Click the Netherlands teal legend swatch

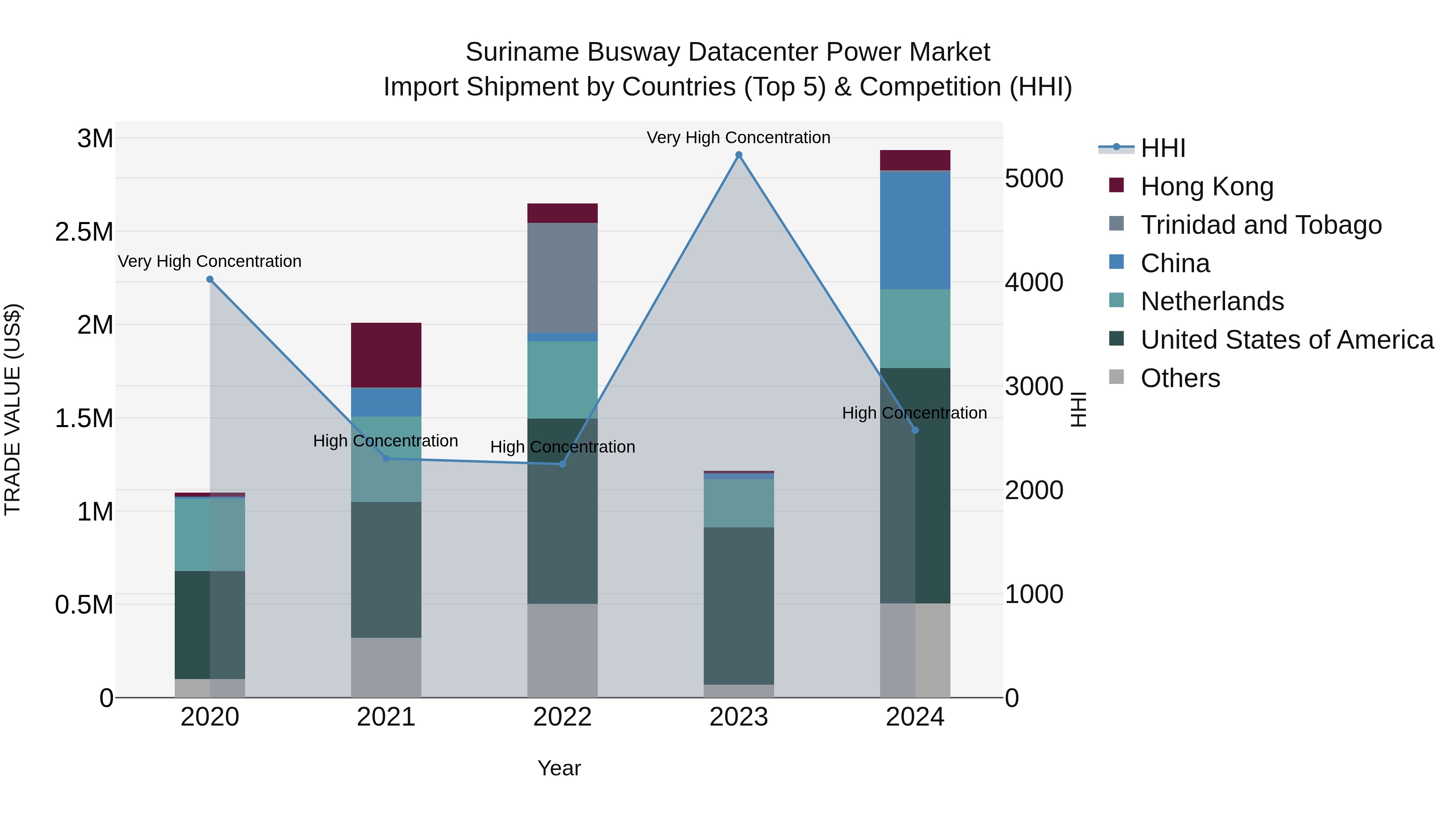point(1116,300)
